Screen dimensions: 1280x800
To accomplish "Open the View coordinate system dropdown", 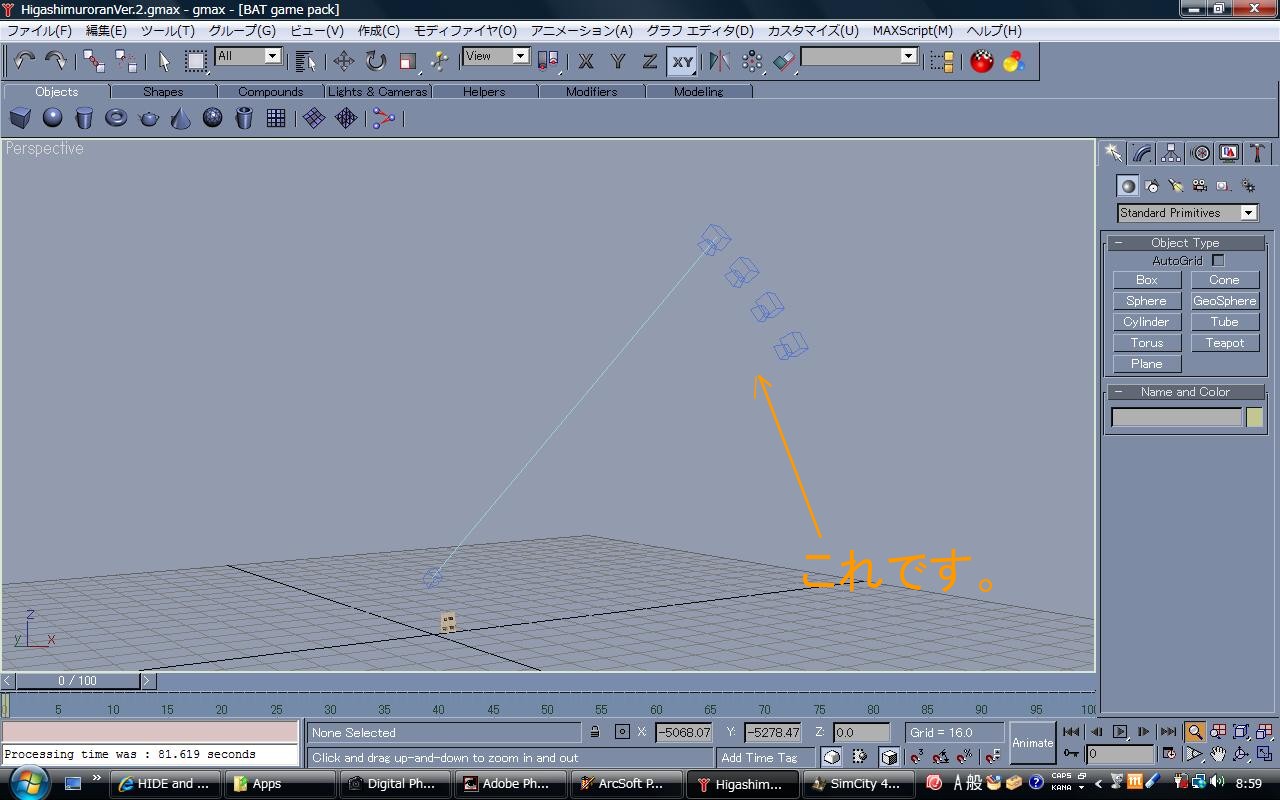I will (x=496, y=57).
